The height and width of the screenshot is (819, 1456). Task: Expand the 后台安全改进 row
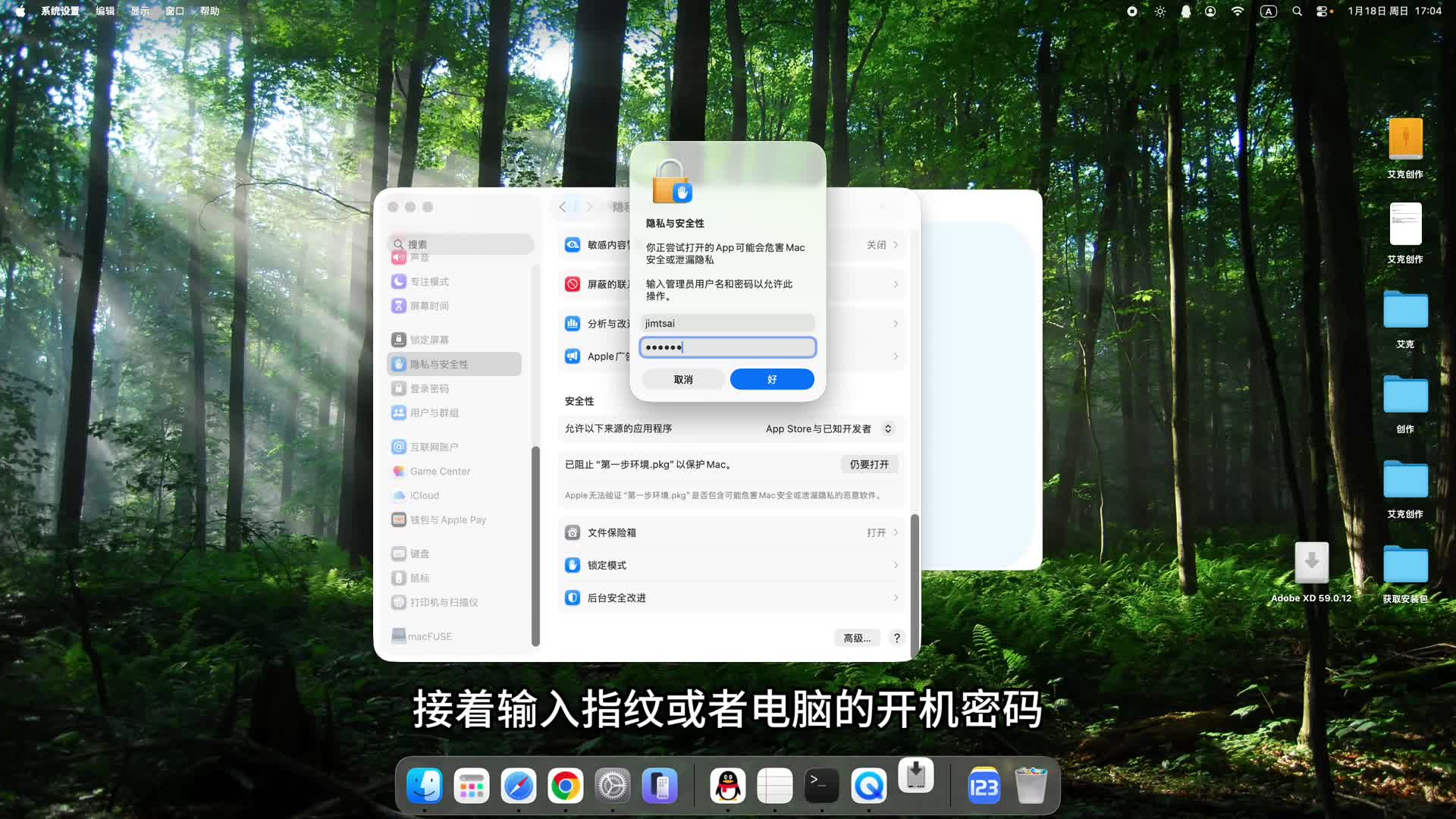pyautogui.click(x=732, y=598)
